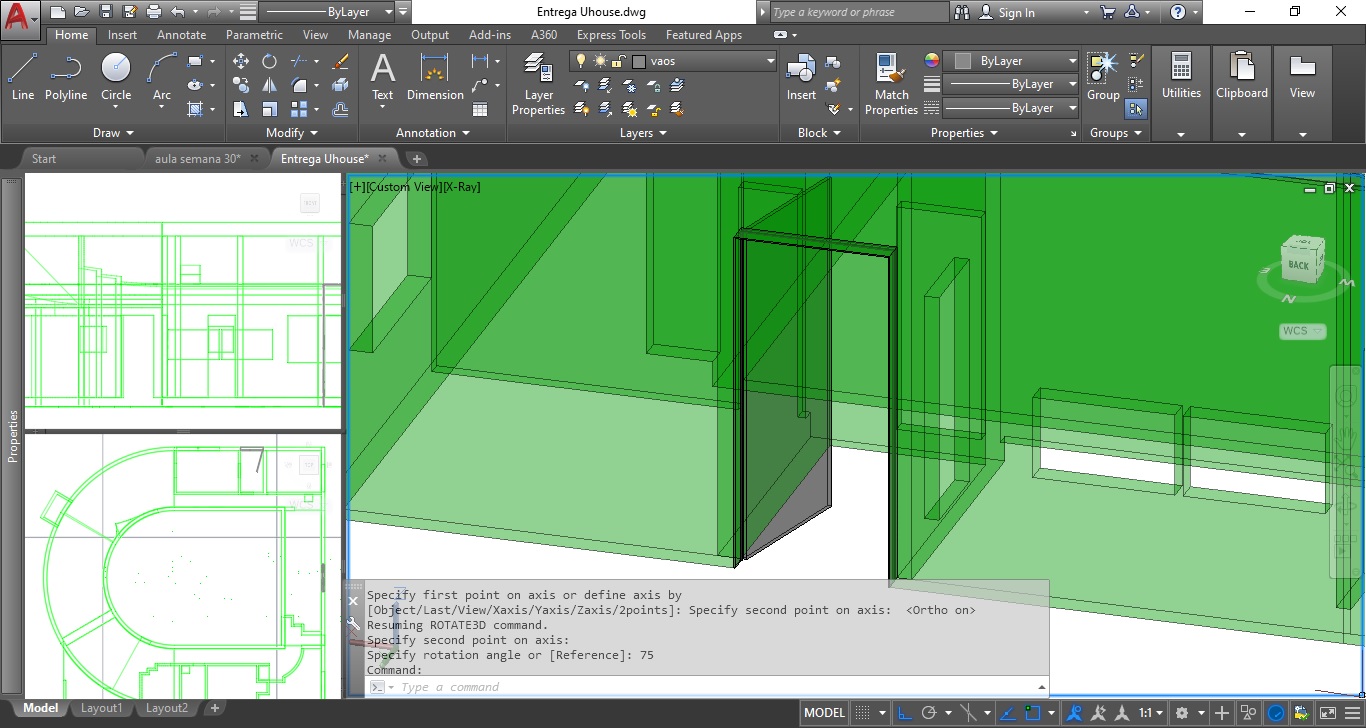Open the Parametric ribbon tab
This screenshot has width=1366, height=728.
click(254, 35)
